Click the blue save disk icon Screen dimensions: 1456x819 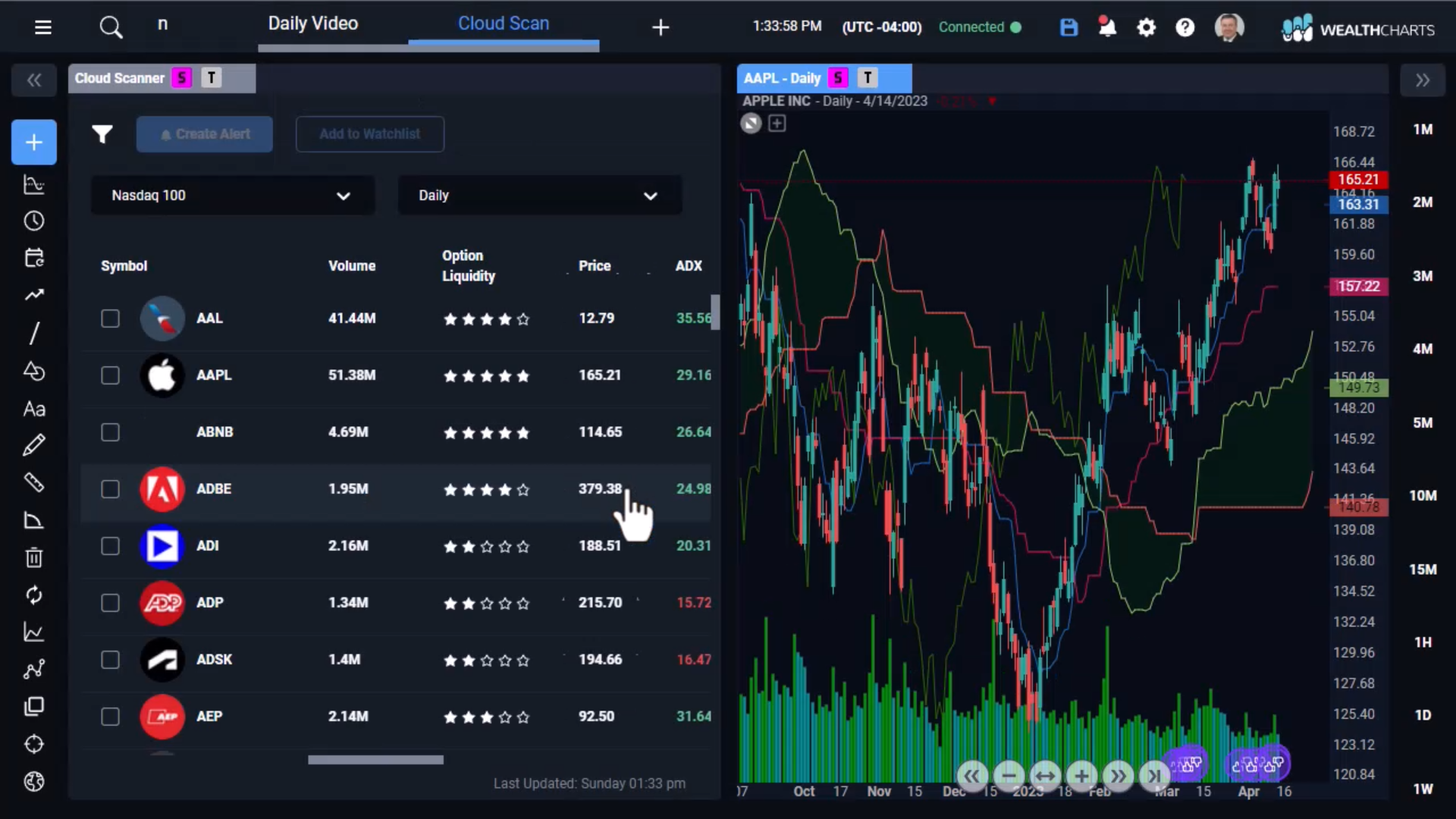tap(1068, 27)
